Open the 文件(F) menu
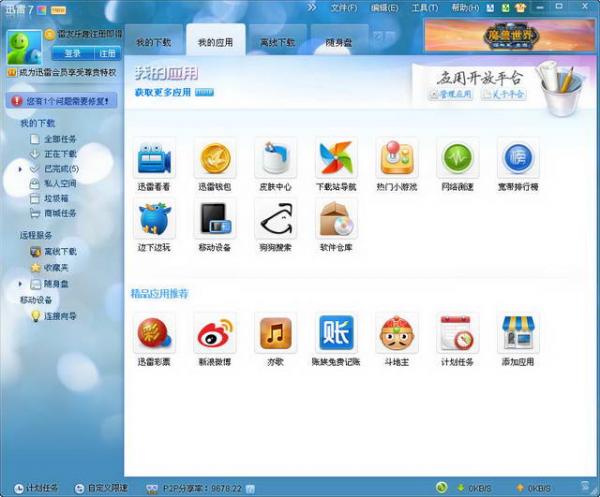This screenshot has width=600, height=497. coord(344,8)
